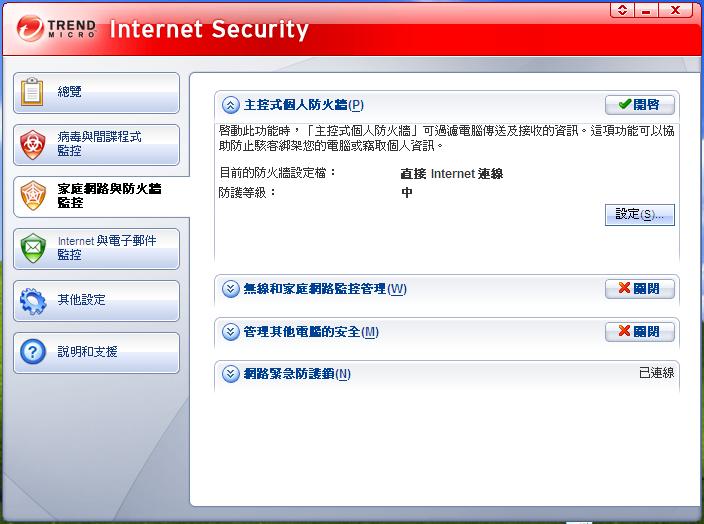Open the 總覽 overview clipboard icon

coord(33,92)
